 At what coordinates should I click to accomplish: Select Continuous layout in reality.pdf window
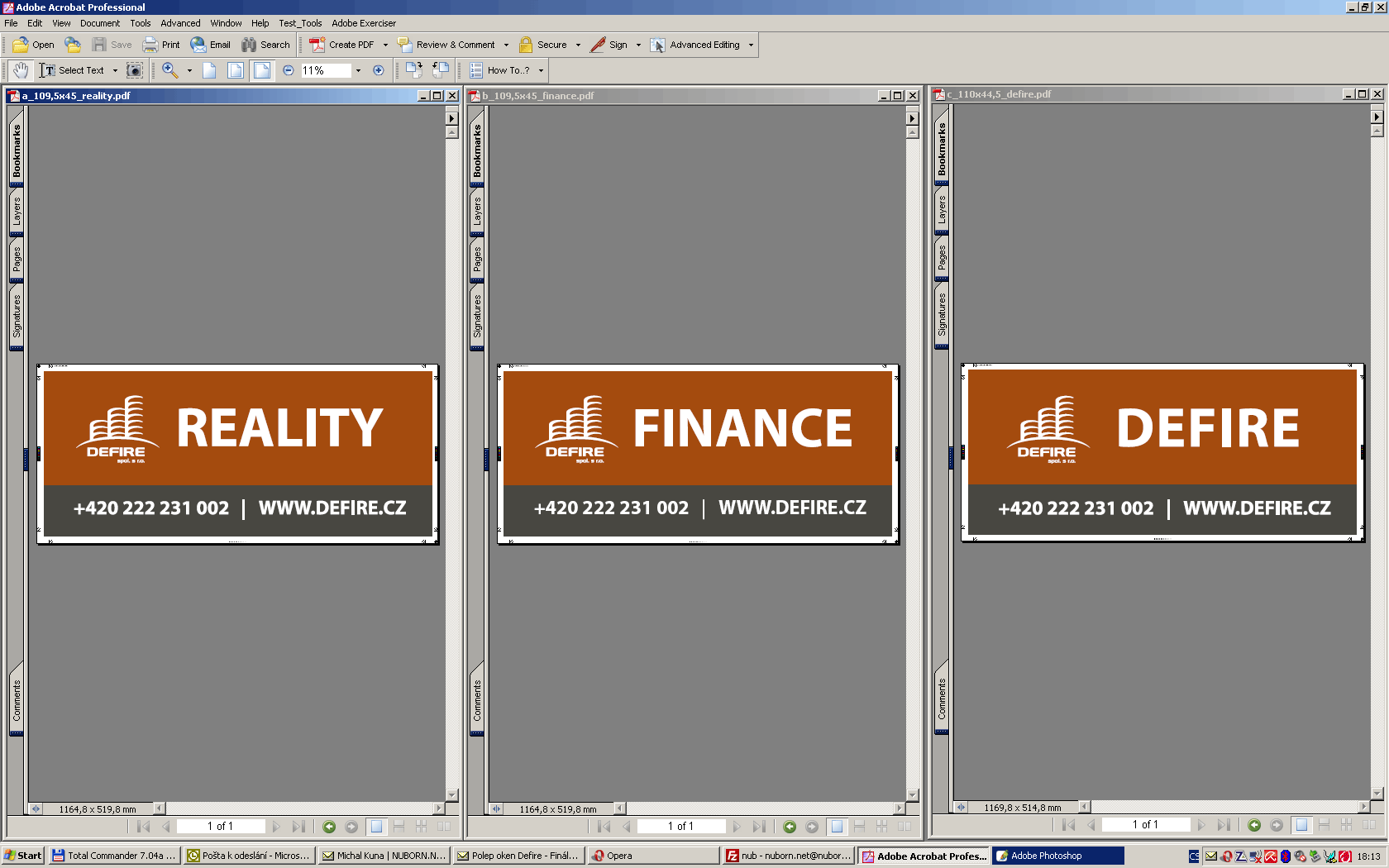399,827
